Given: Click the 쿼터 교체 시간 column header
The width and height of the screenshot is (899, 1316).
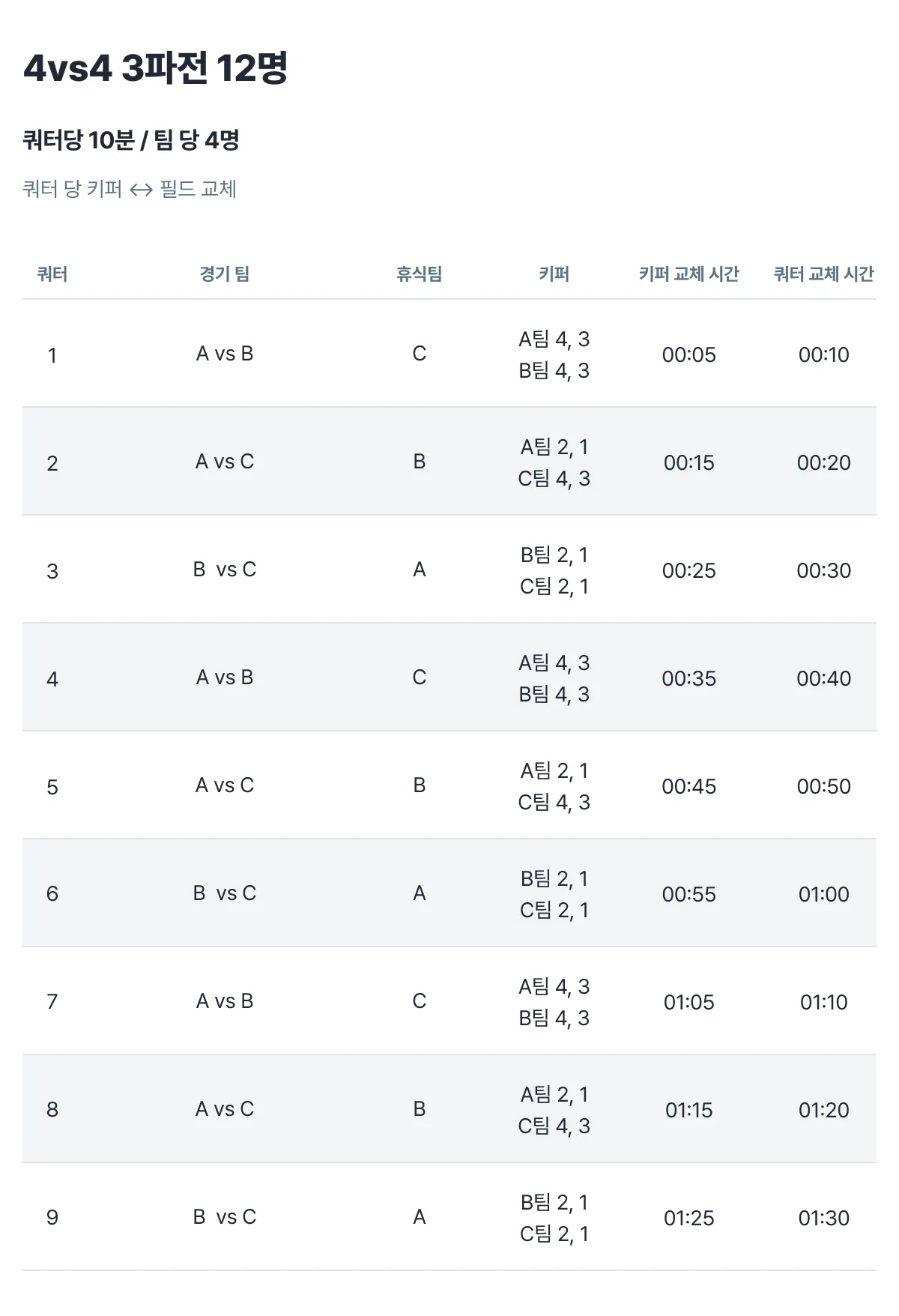Looking at the screenshot, I should 823,274.
